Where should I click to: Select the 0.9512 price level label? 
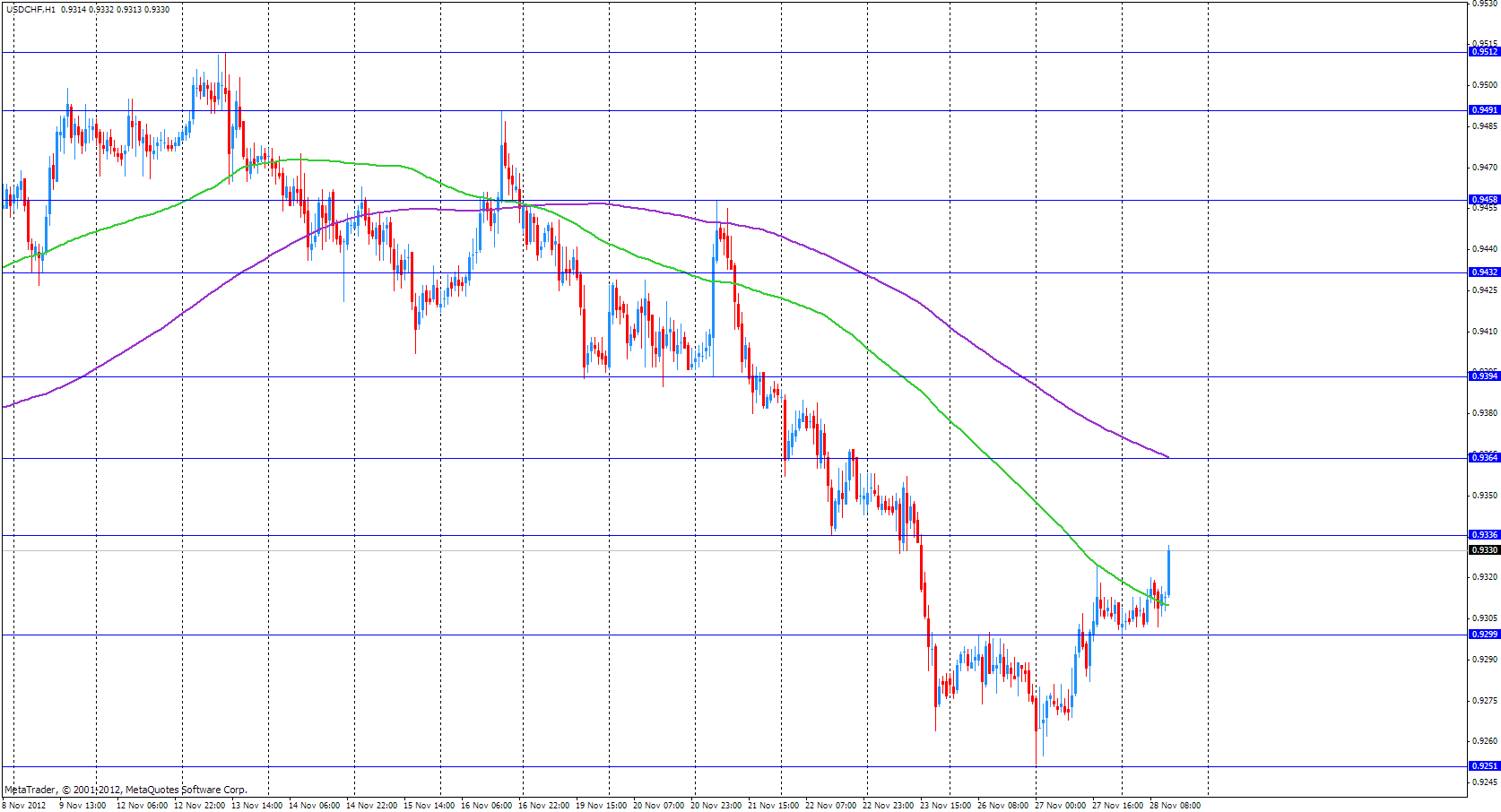(1484, 52)
